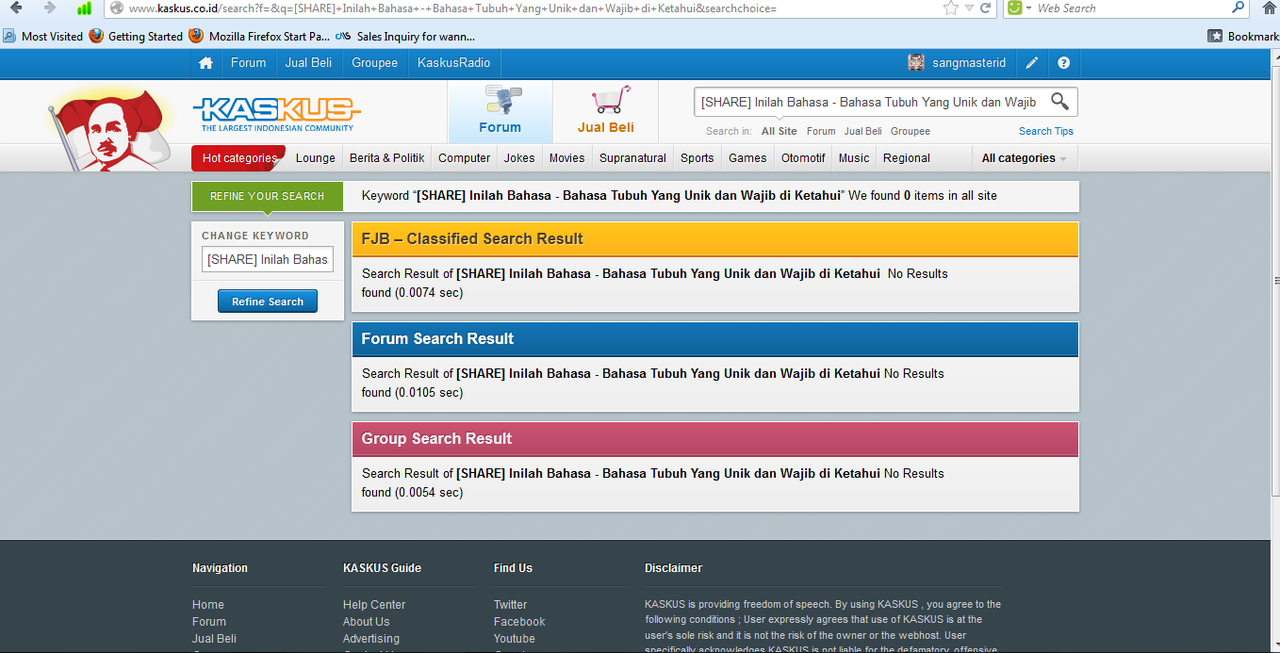Open the Supranatural category
The width and height of the screenshot is (1280, 653).
click(x=633, y=158)
